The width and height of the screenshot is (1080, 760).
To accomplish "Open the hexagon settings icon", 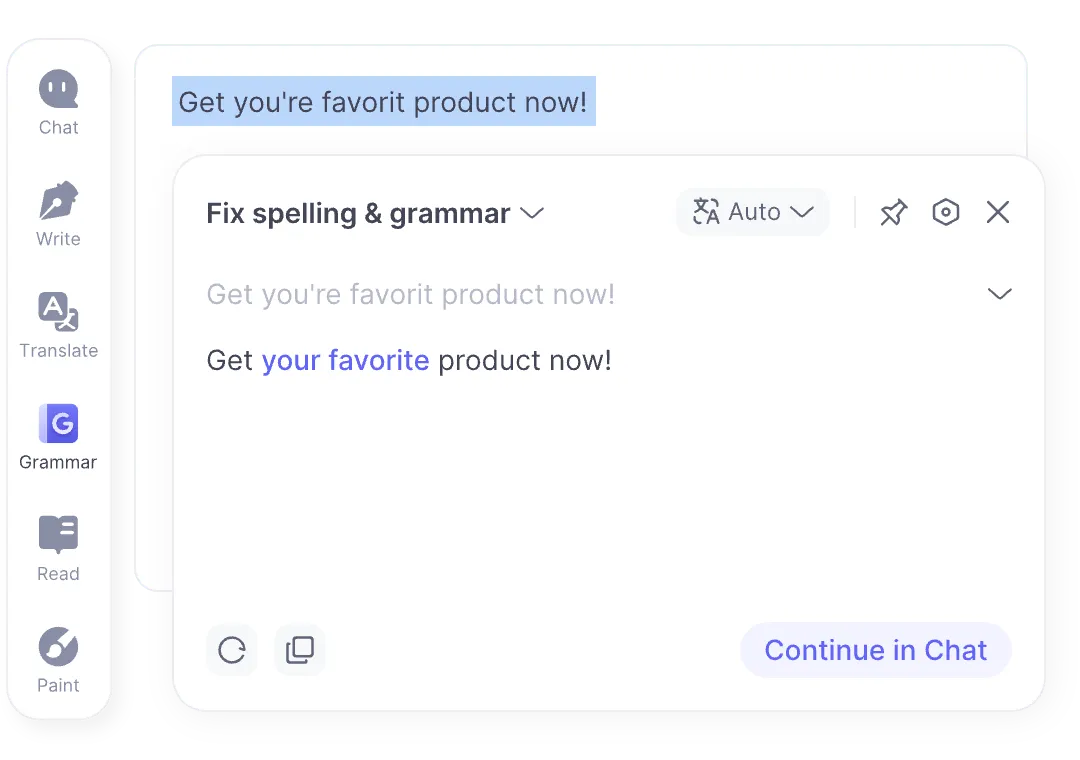I will pos(945,212).
